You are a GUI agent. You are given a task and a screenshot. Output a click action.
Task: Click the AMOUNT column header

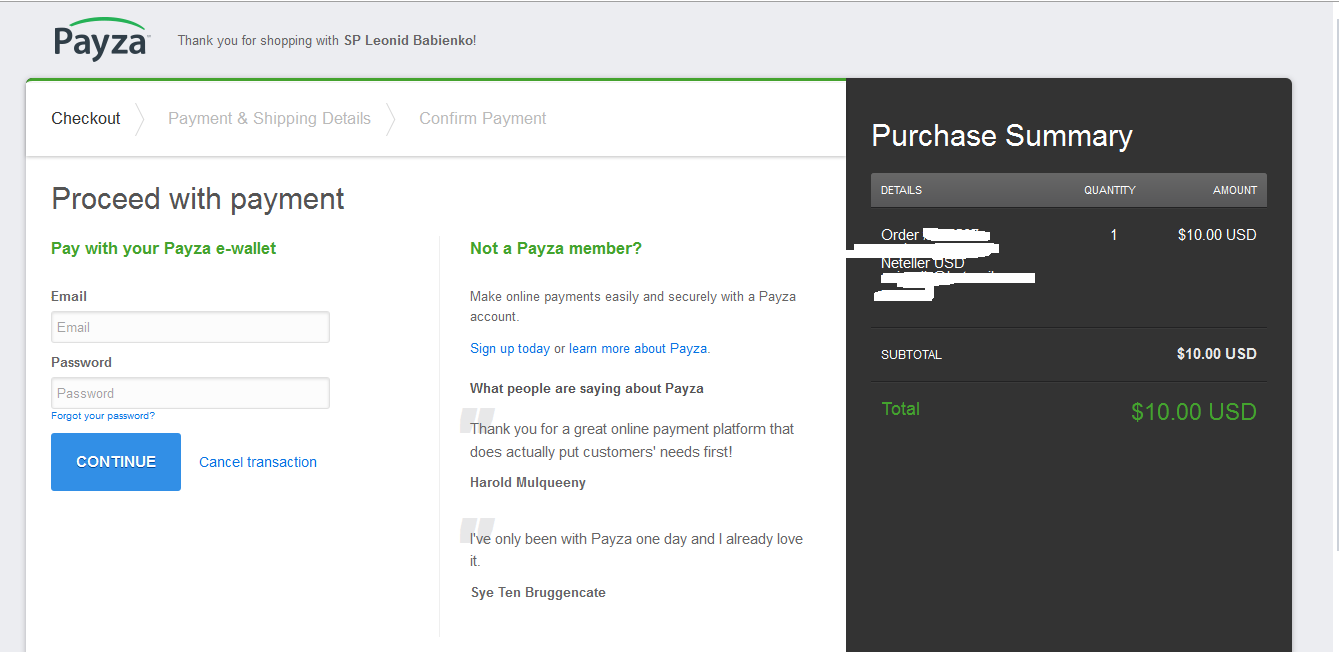coord(1235,190)
